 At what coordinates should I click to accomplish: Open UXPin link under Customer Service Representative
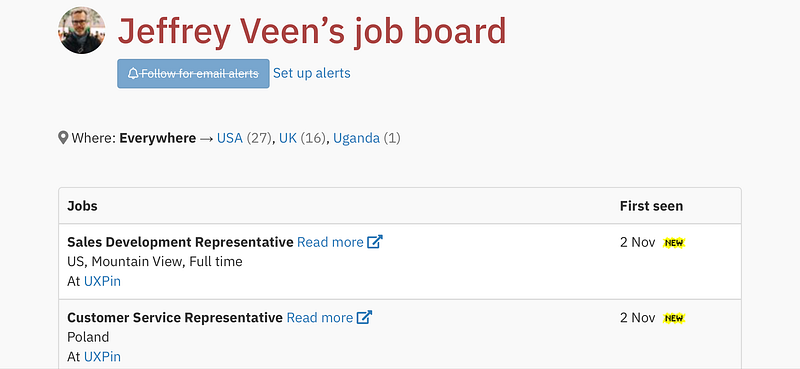point(102,357)
